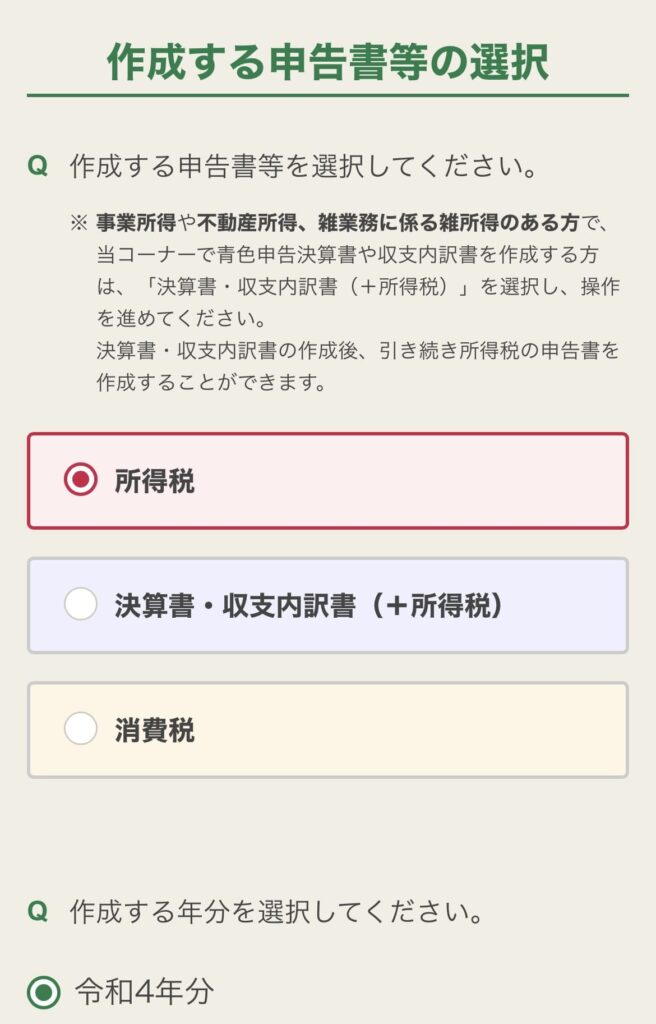This screenshot has height=1024, width=656.
Task: Click the green divider line under the heading
Action: (x=328, y=95)
